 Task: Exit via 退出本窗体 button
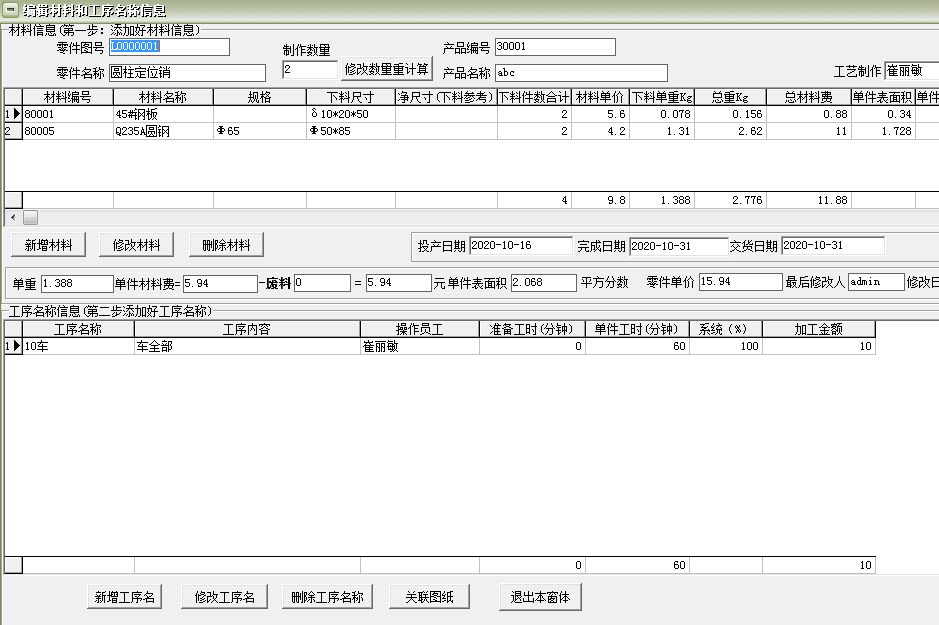point(540,598)
